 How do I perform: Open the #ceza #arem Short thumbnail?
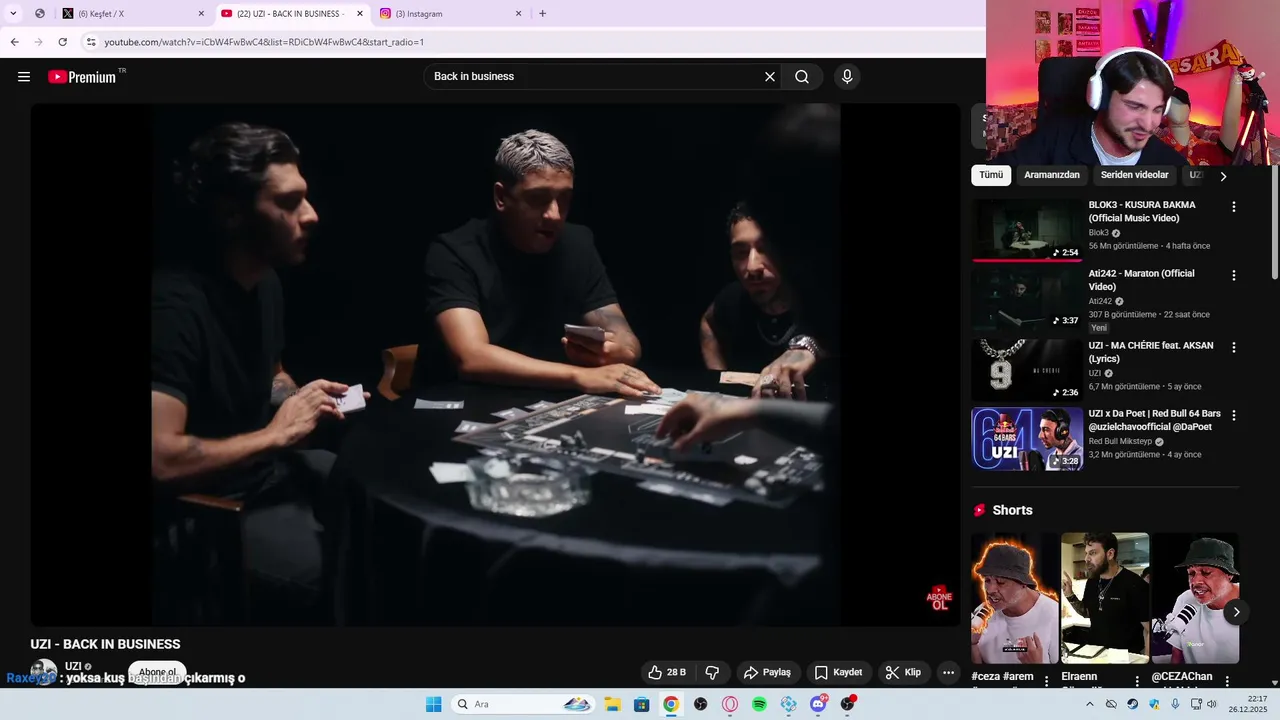point(1014,598)
